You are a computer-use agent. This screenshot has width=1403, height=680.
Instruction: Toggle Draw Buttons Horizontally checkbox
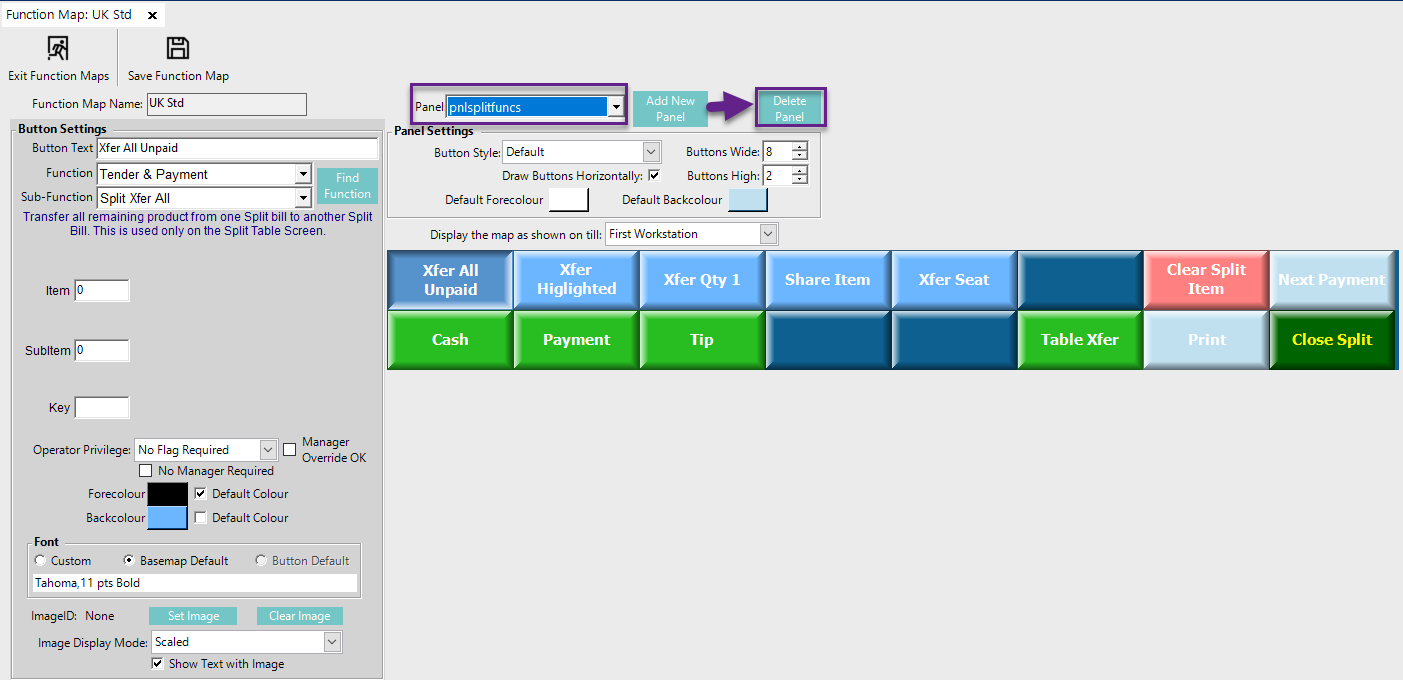coord(654,175)
